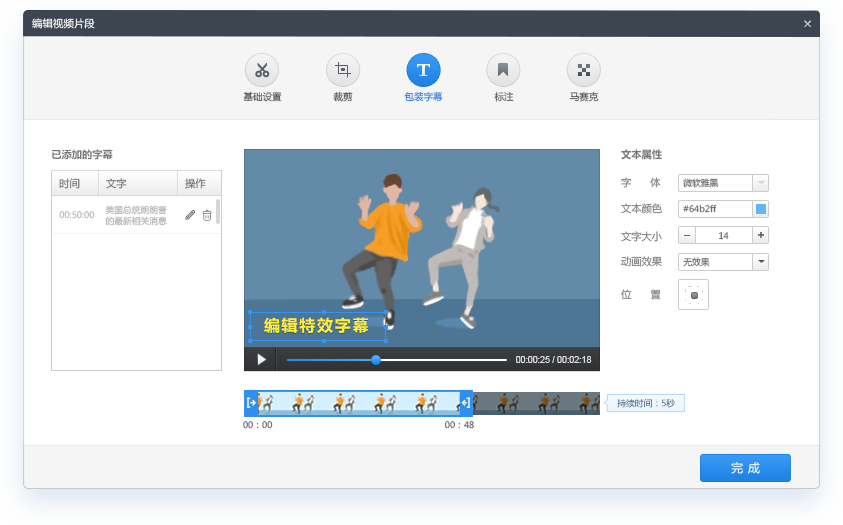Select the 编辑特效字幕 text box in preview
The height and width of the screenshot is (525, 843).
tap(317, 326)
